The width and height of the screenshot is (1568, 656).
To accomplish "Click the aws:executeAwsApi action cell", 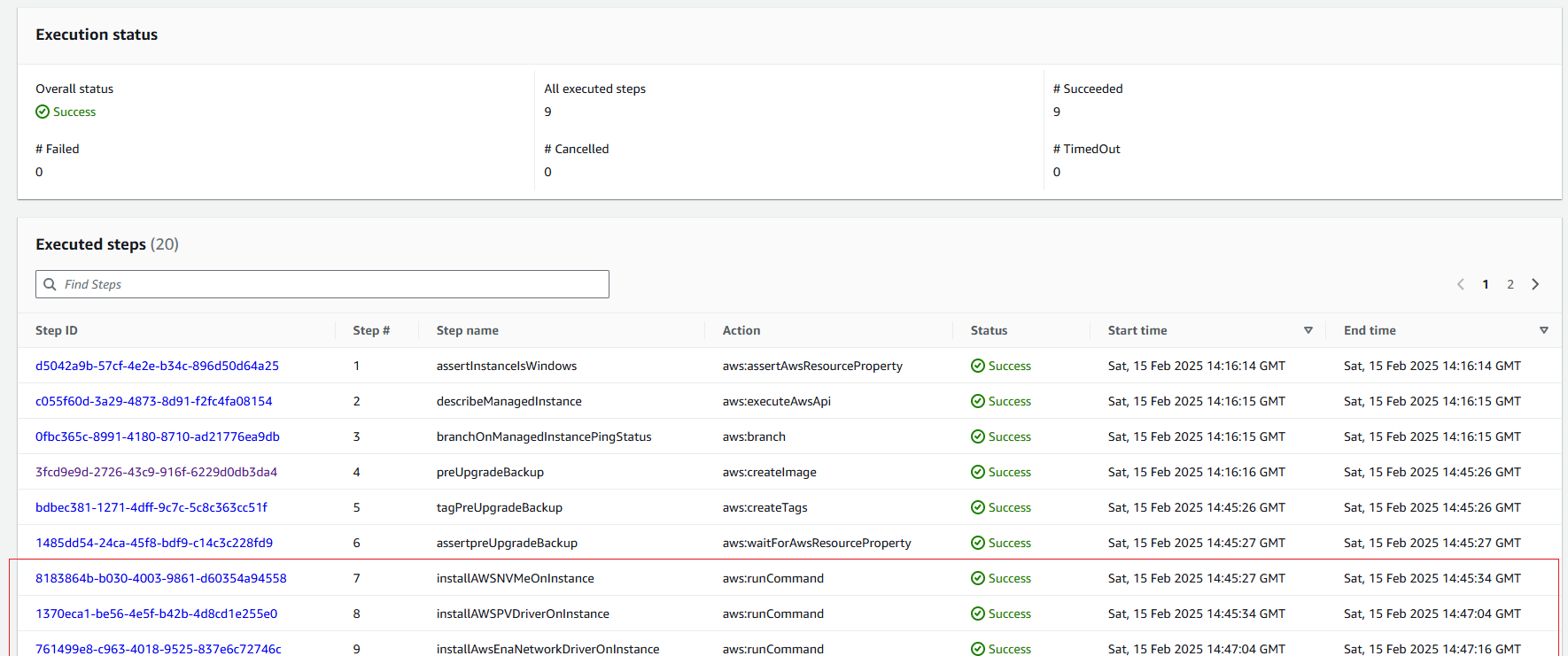I will (x=777, y=401).
